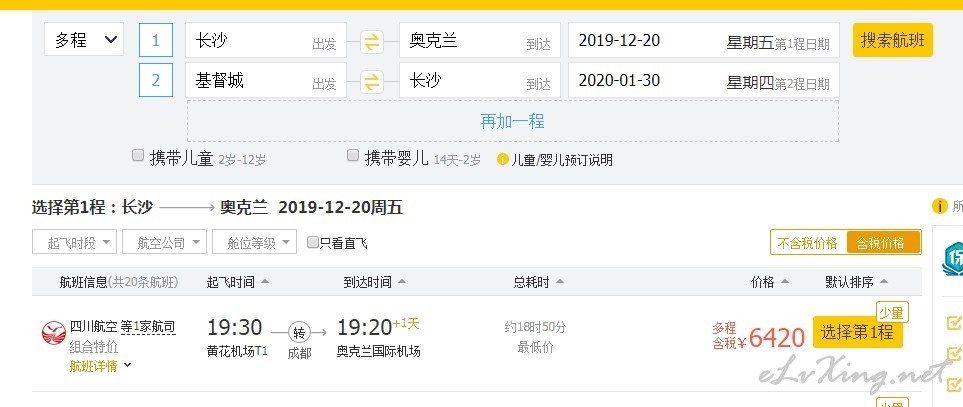963x407 pixels.
Task: Click the 转 transfer circle icon
Action: click(x=299, y=333)
